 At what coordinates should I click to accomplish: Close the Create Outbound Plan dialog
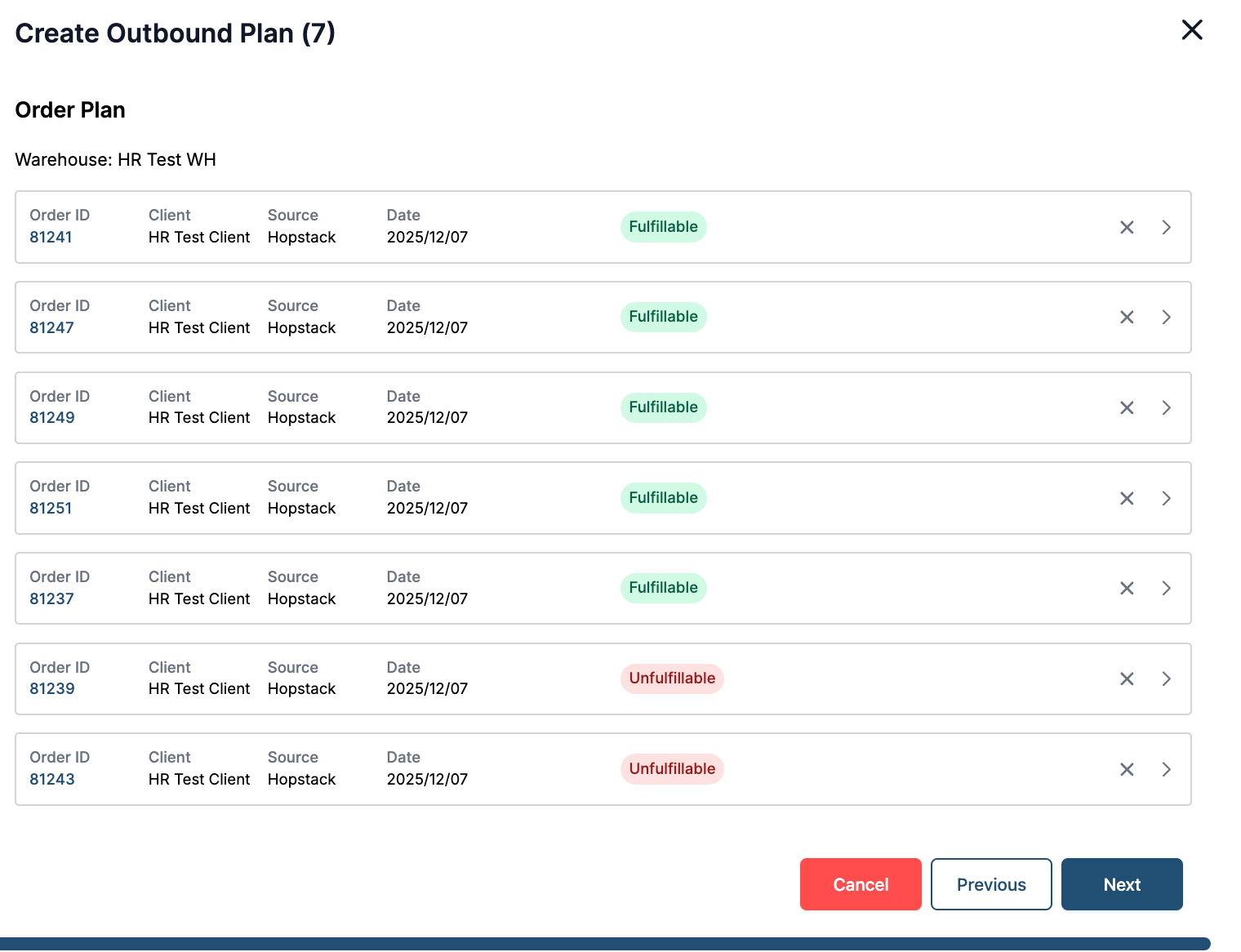tap(1192, 30)
